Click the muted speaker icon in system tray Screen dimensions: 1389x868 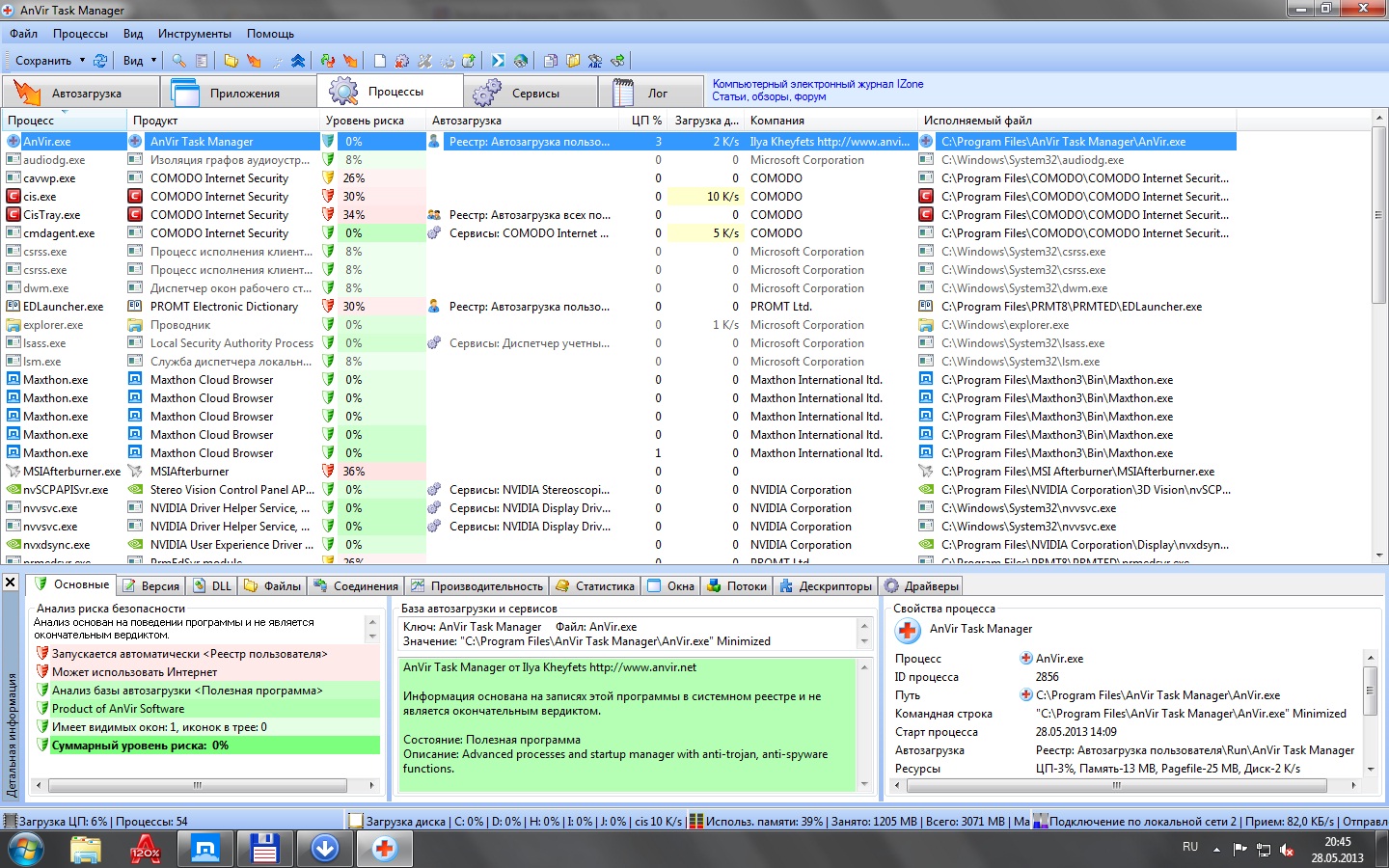tap(1287, 850)
